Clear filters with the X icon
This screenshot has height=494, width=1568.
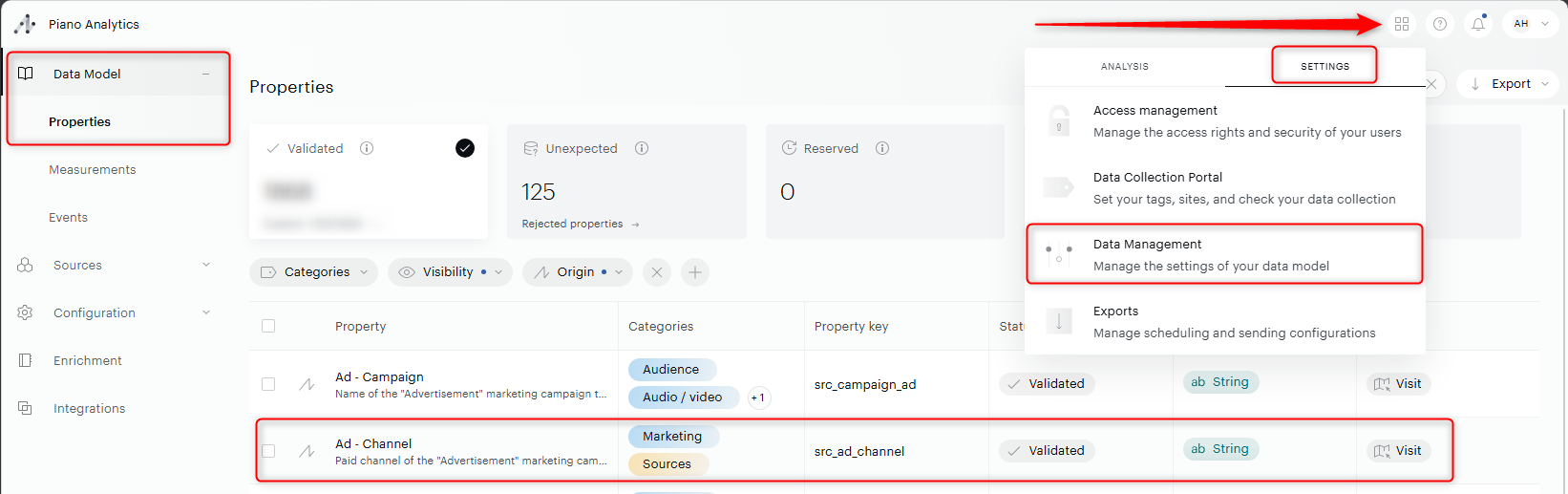(x=657, y=272)
